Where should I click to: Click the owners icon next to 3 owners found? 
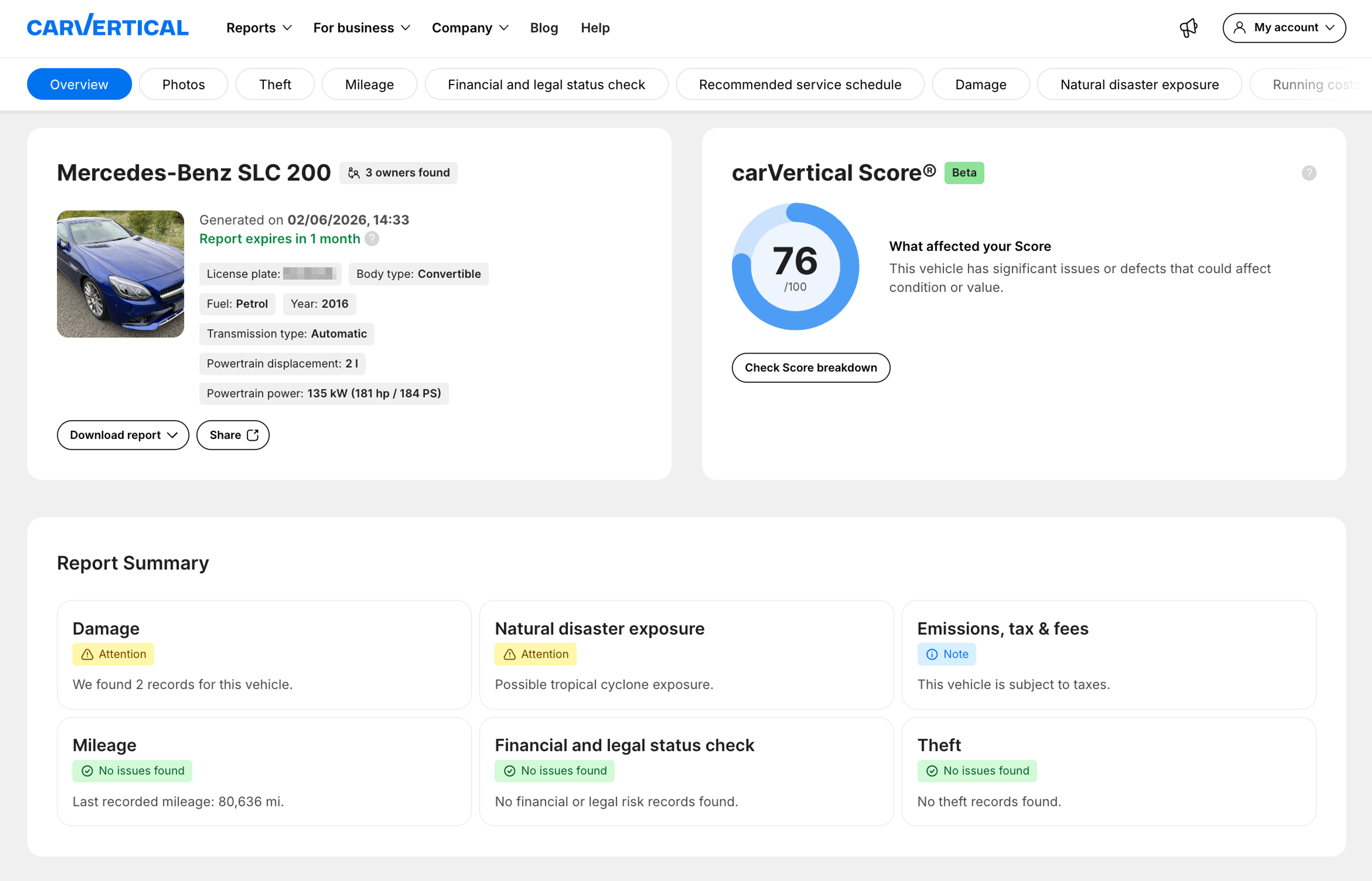click(354, 173)
